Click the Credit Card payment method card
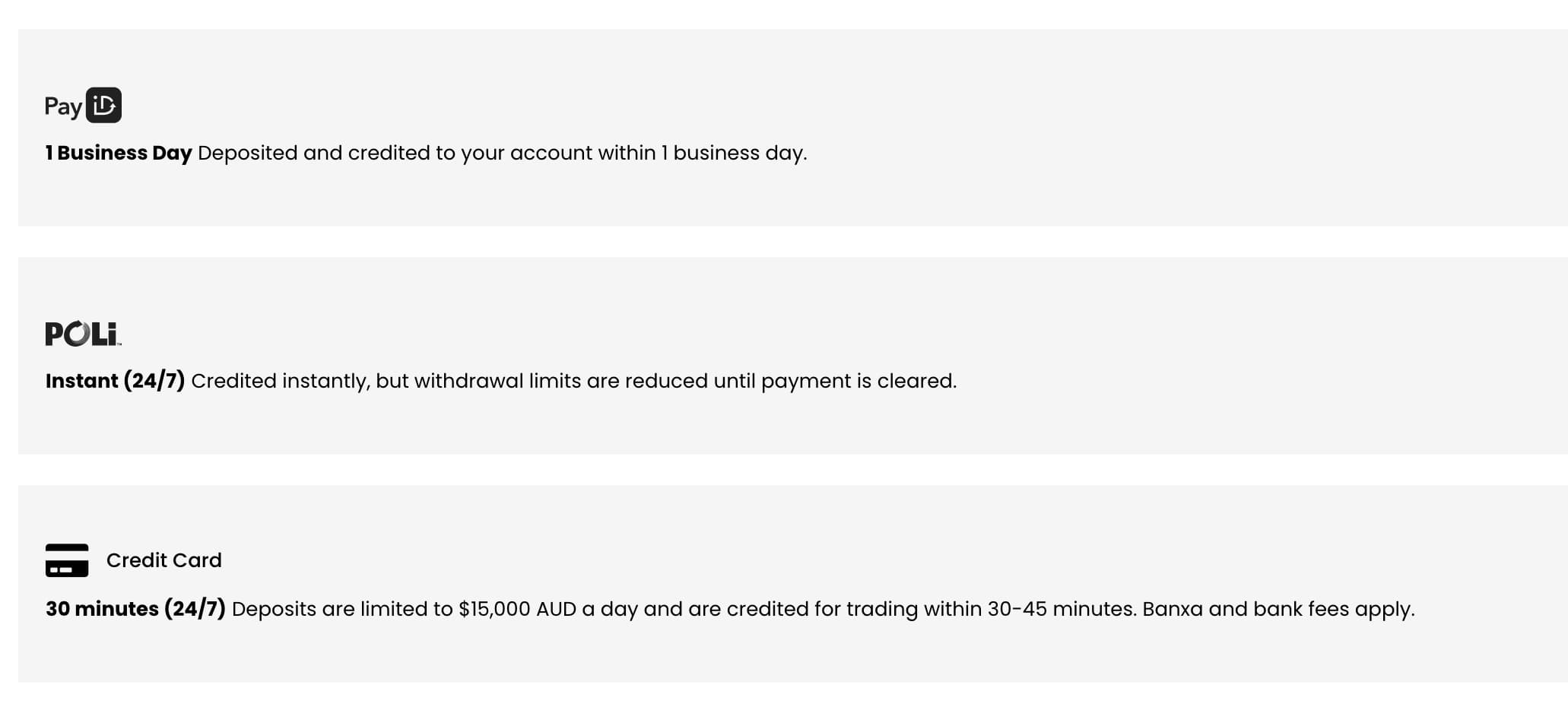The height and width of the screenshot is (707, 1568). [x=793, y=584]
